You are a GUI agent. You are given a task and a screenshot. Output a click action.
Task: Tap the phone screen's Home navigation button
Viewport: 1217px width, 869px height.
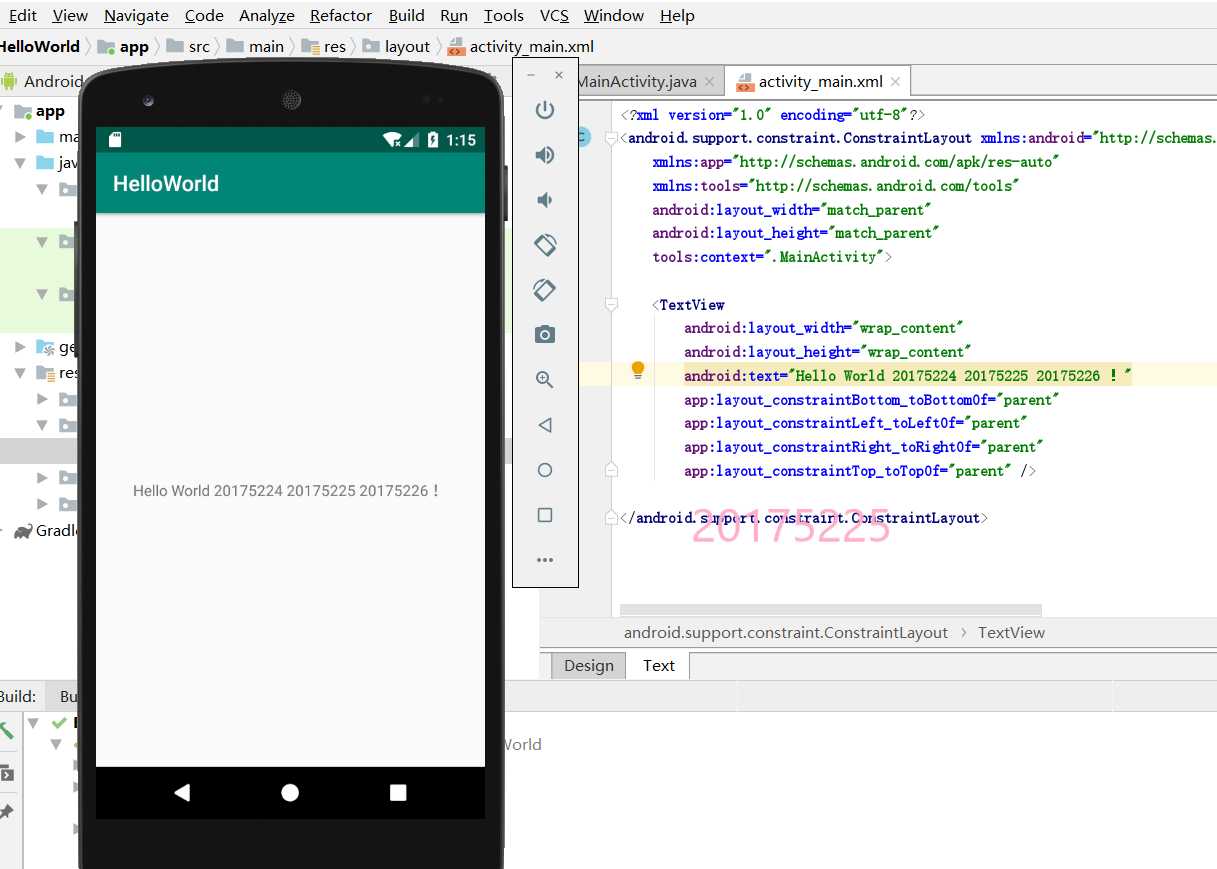[x=290, y=793]
